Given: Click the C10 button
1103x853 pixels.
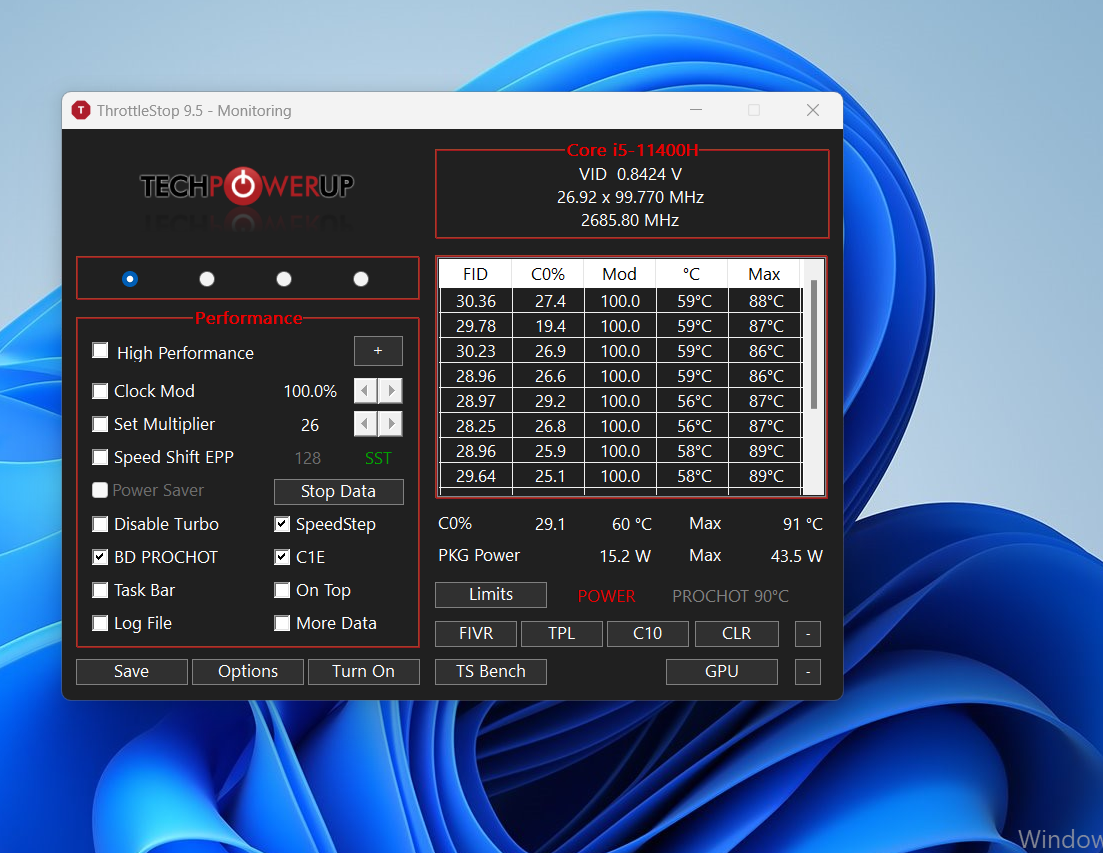Looking at the screenshot, I should click(647, 634).
